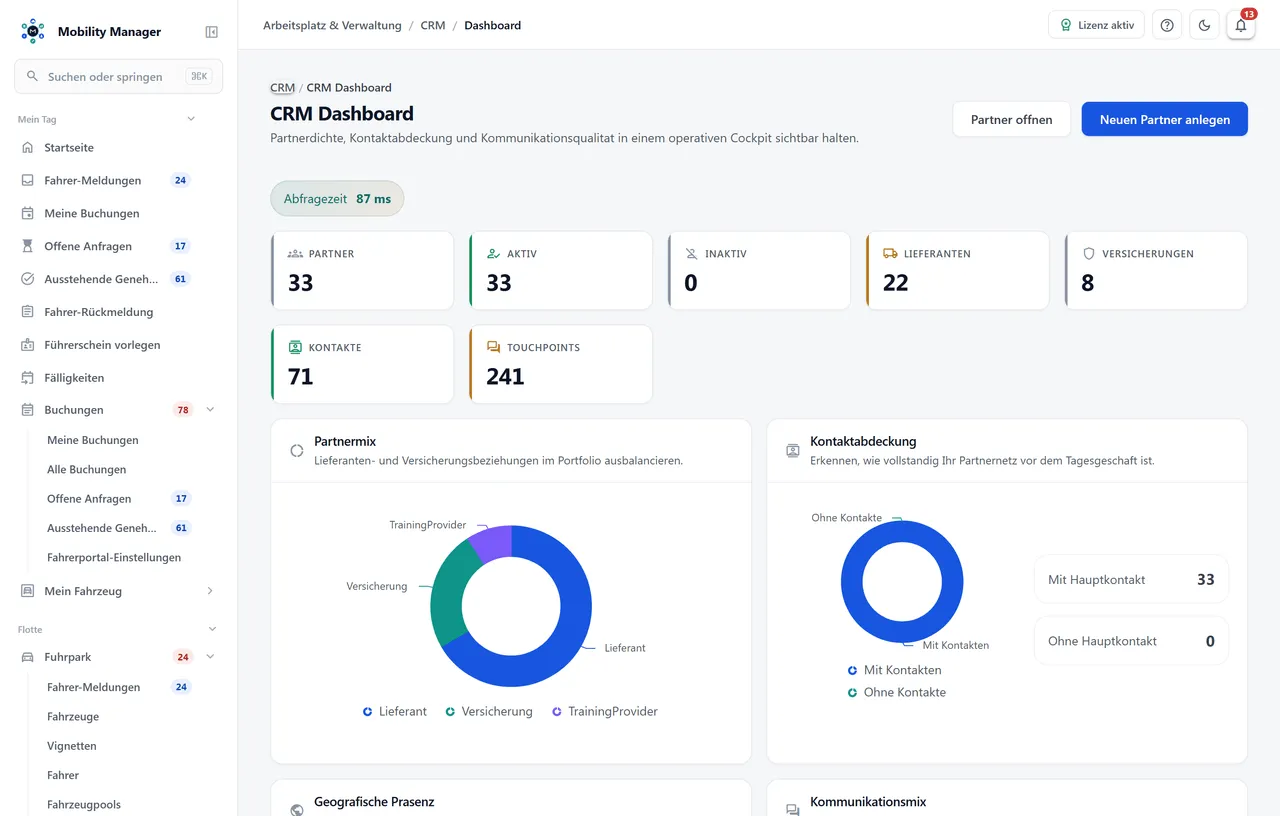Click the Mein Fahrzeug icon

[28, 591]
